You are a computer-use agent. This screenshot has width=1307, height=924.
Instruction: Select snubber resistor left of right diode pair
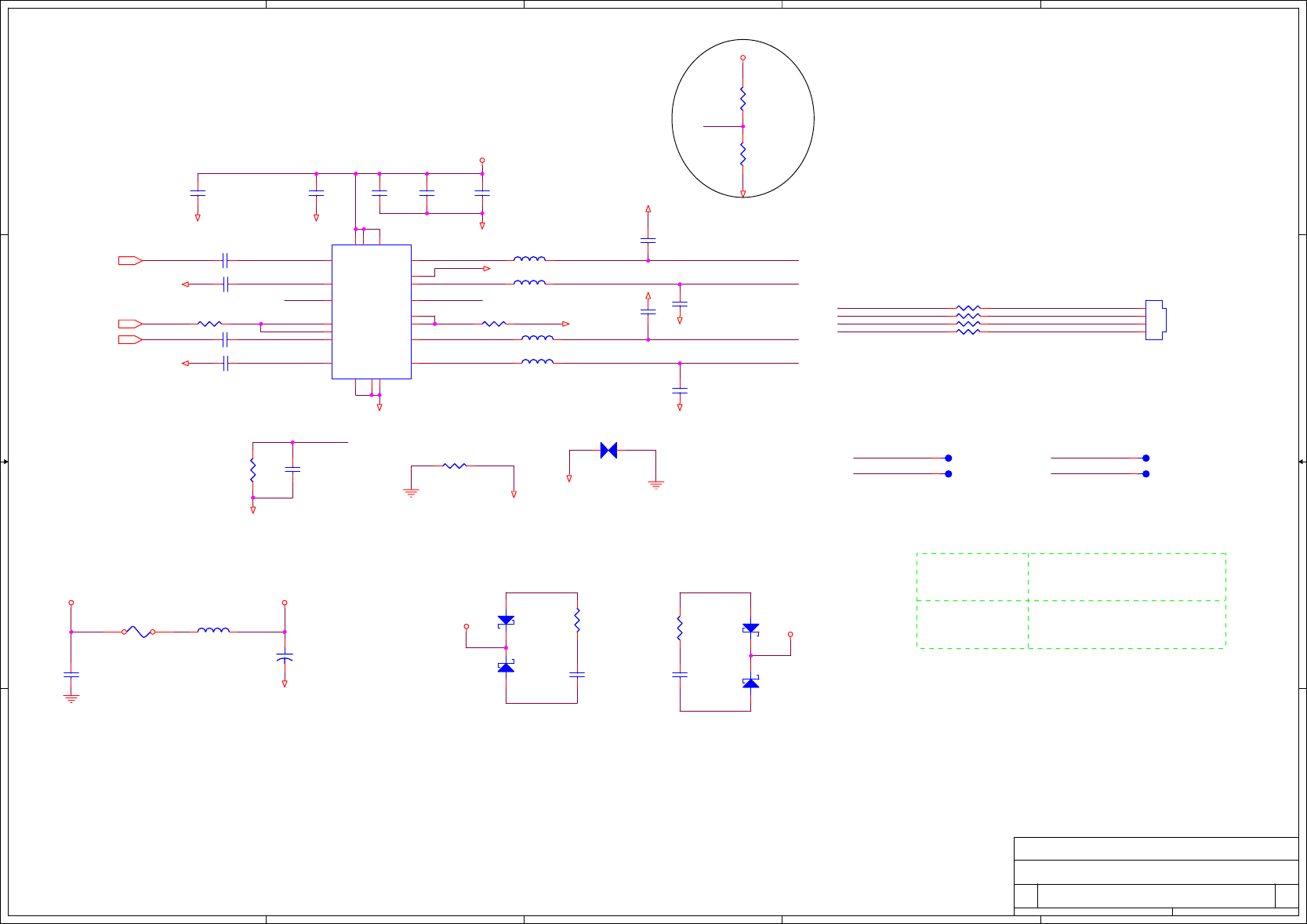point(680,629)
